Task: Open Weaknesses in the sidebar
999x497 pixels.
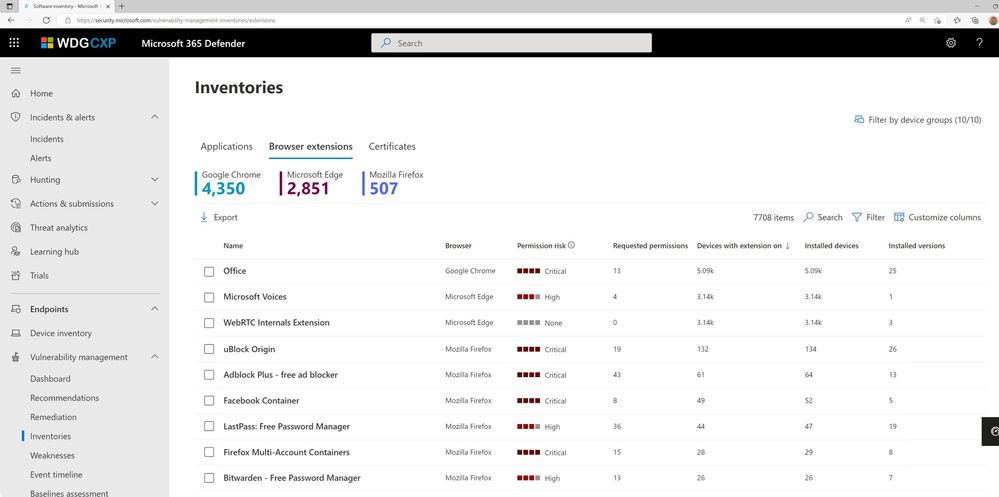Action: pyautogui.click(x=52, y=456)
